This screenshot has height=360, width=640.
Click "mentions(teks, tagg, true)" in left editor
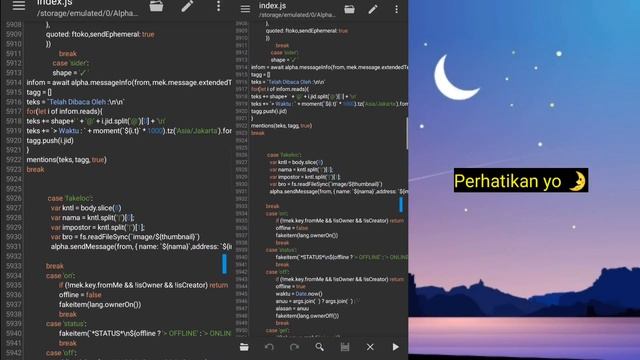[x=67, y=160]
